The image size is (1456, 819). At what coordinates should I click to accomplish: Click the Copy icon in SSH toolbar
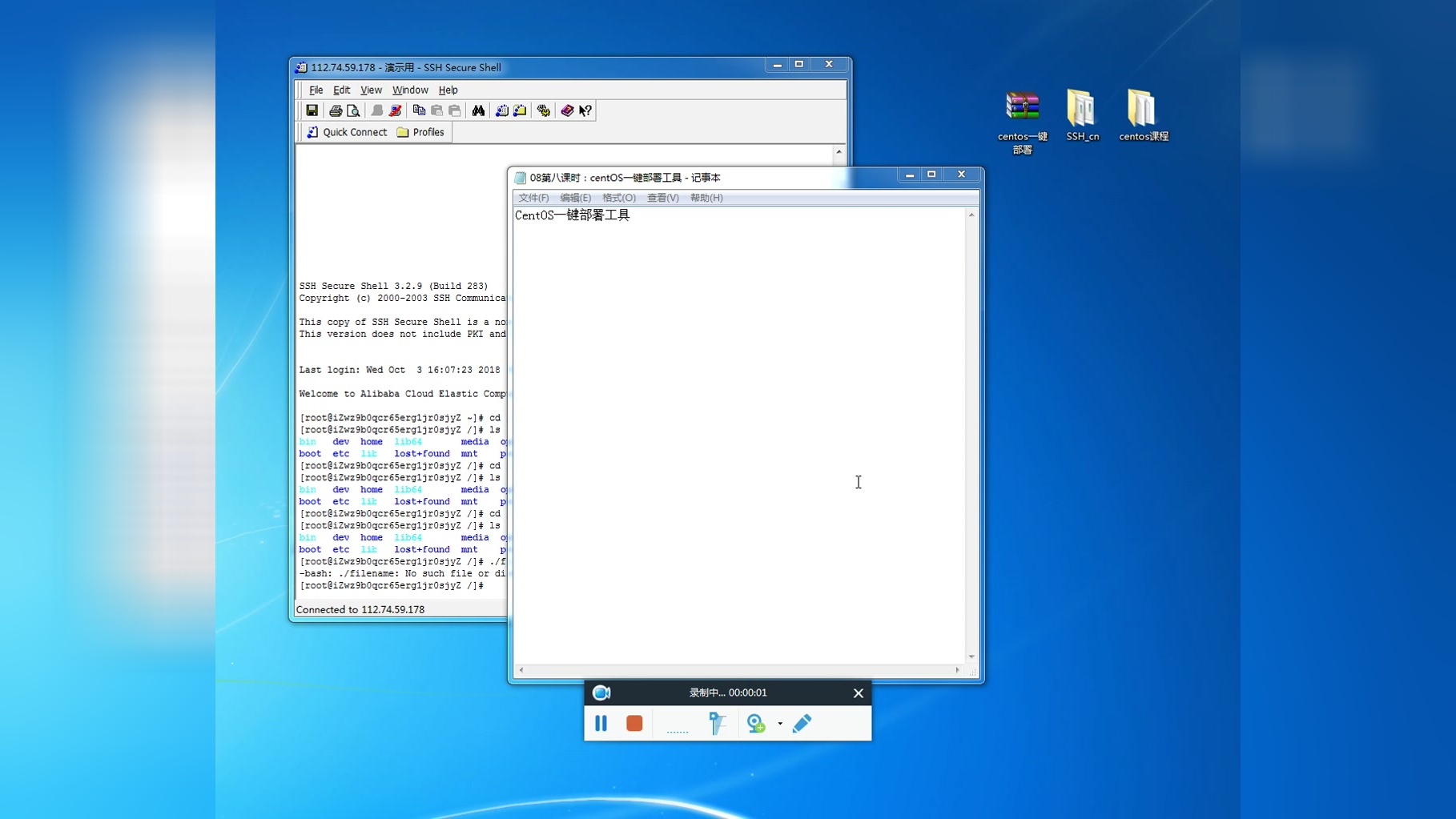(419, 110)
